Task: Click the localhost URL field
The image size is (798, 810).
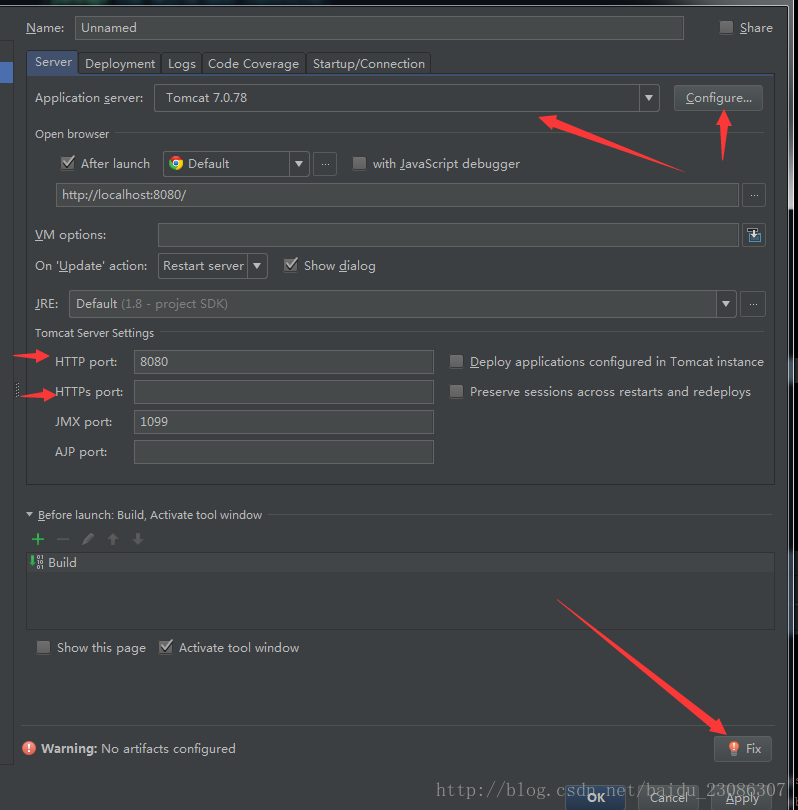Action: (397, 195)
